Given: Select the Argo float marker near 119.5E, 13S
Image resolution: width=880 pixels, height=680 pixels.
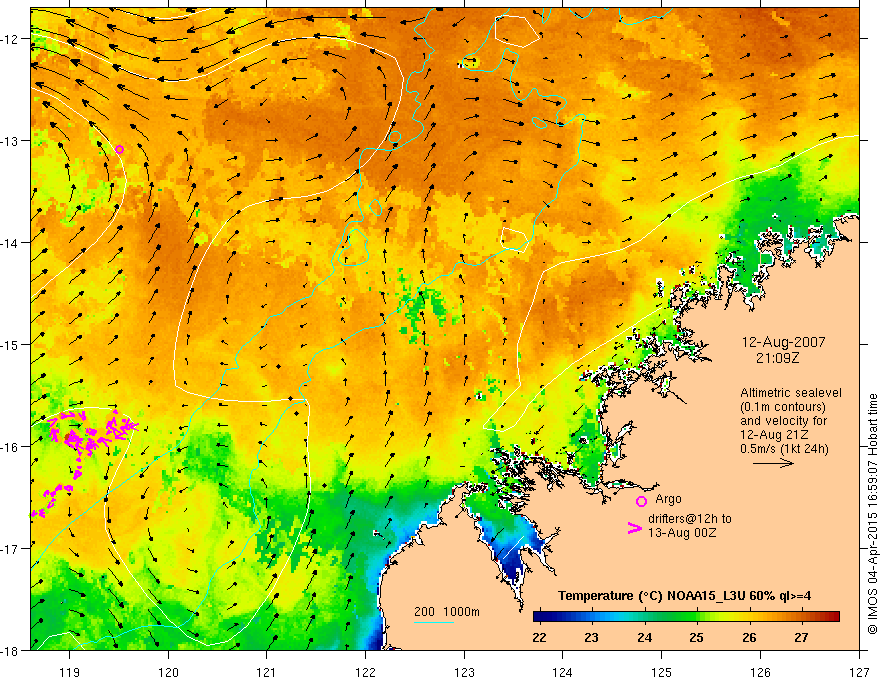Looking at the screenshot, I should (x=120, y=149).
